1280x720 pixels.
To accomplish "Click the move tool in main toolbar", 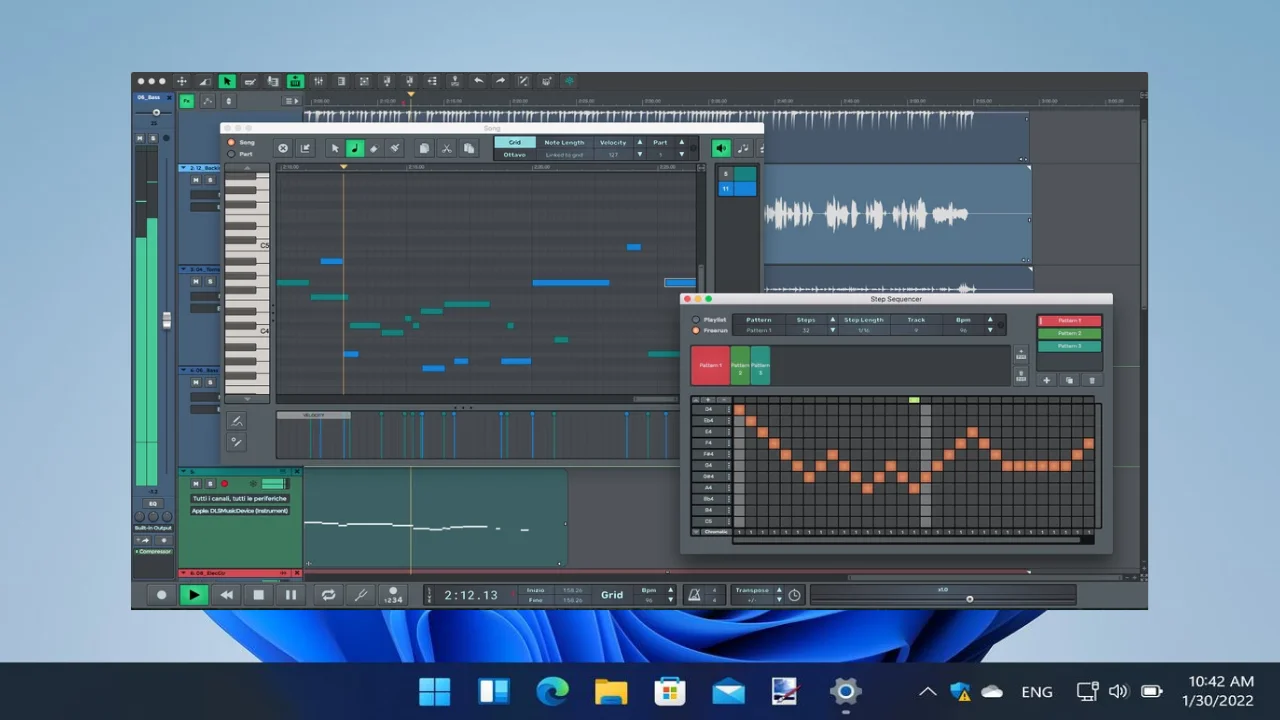I will [x=182, y=81].
